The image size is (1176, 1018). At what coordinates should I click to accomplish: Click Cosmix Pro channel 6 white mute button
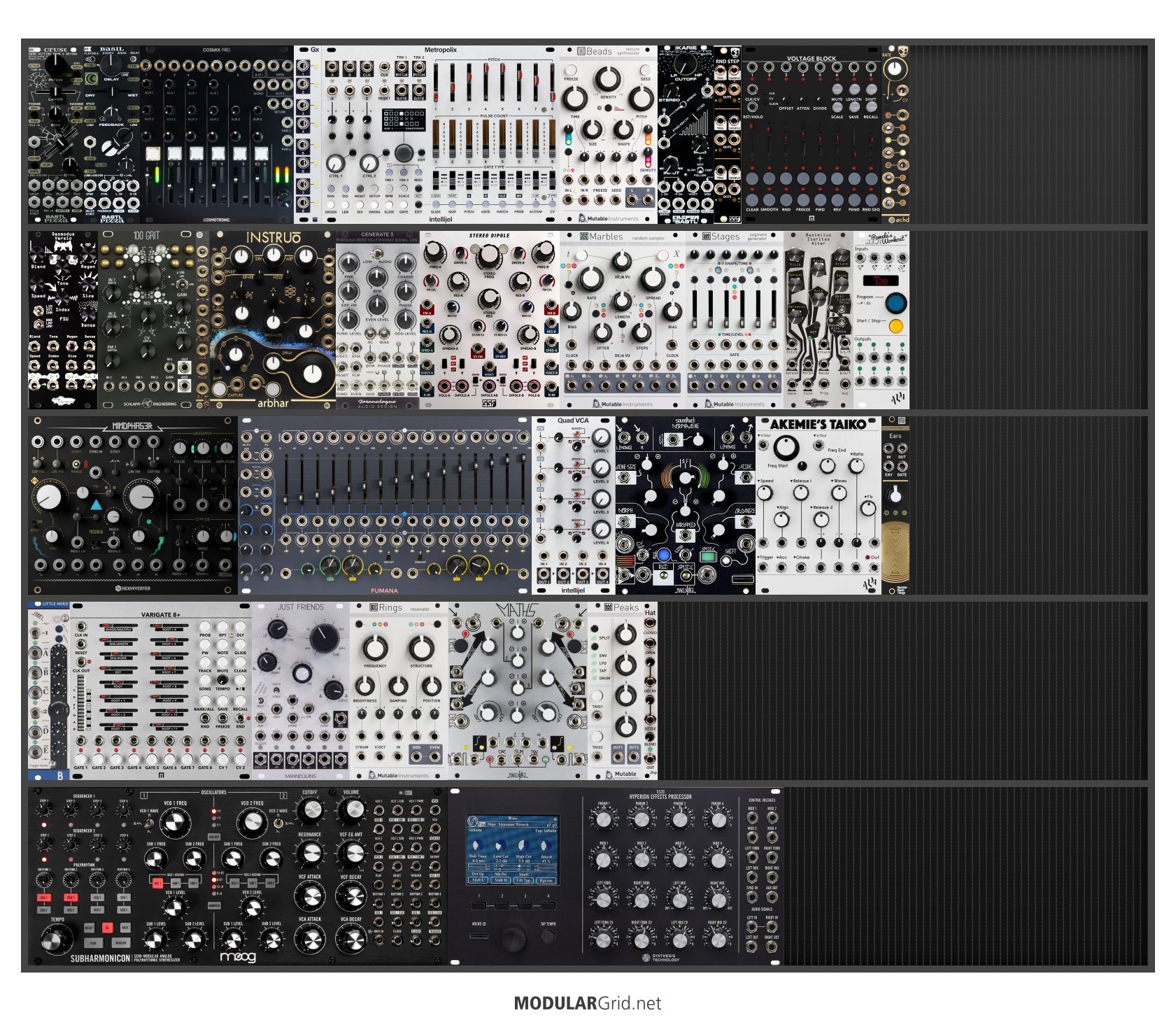point(261,154)
